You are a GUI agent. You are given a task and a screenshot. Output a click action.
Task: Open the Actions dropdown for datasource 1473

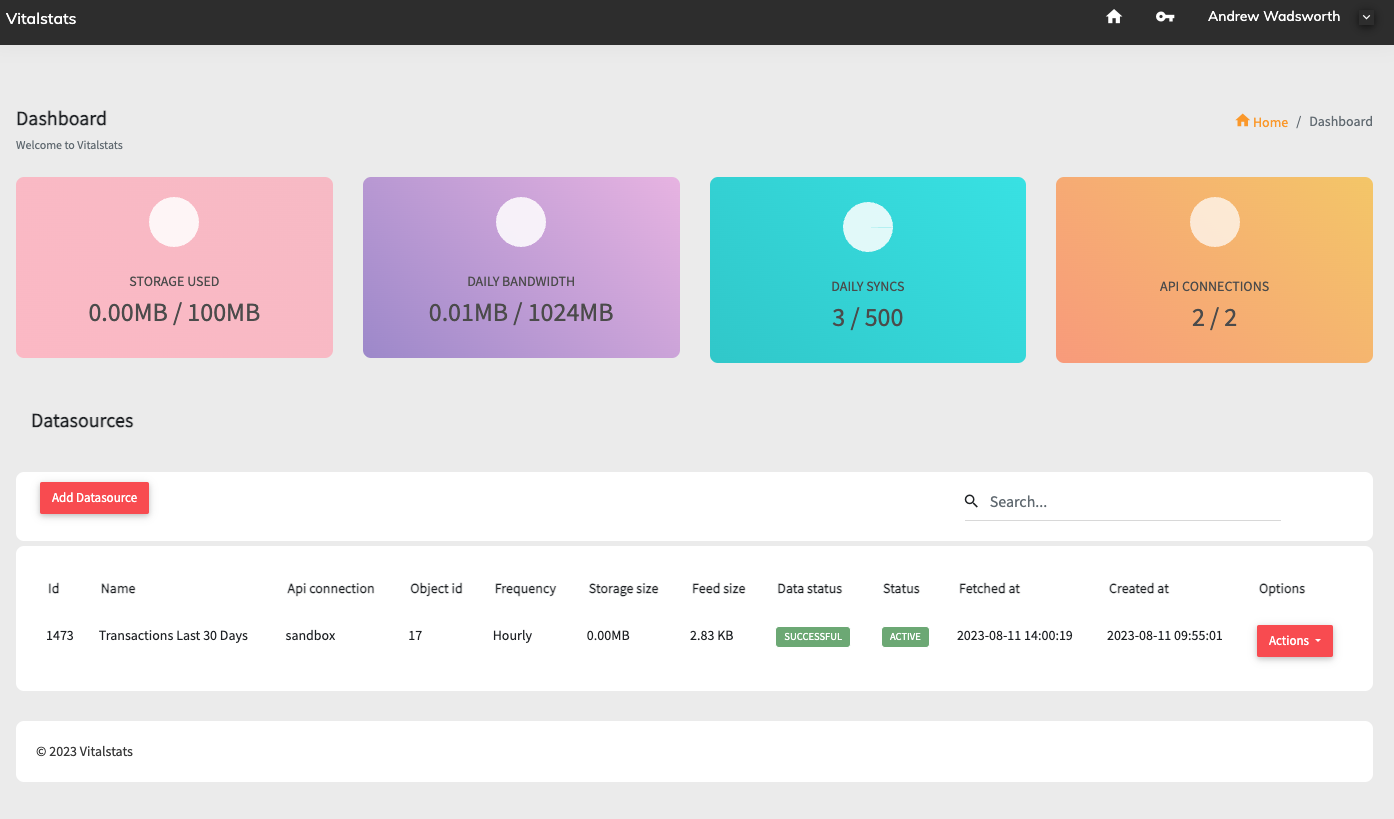coord(1294,641)
